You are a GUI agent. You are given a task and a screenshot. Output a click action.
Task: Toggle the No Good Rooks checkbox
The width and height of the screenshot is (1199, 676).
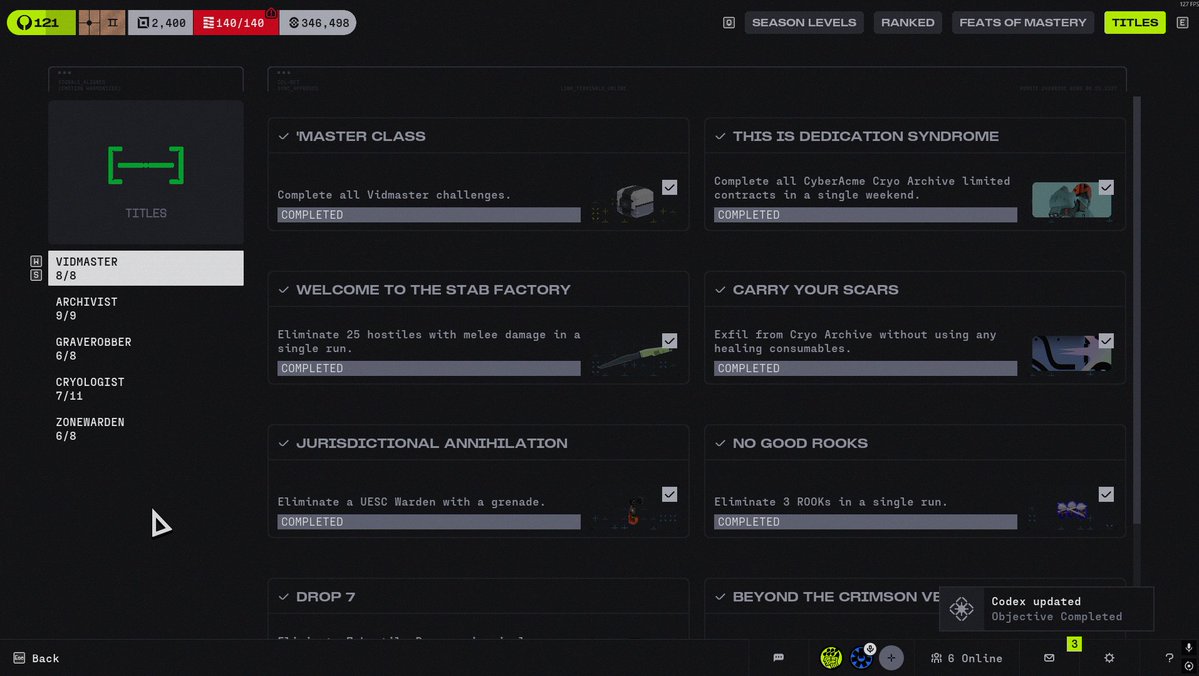click(x=1106, y=495)
